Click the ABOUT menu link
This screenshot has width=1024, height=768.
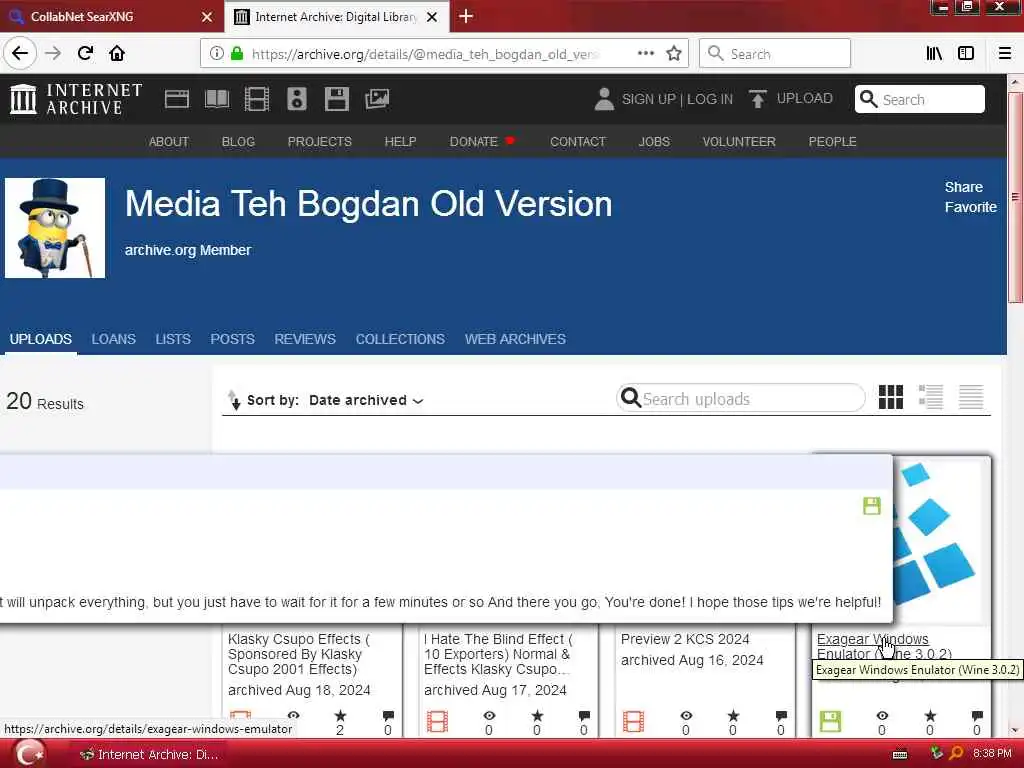click(x=168, y=142)
